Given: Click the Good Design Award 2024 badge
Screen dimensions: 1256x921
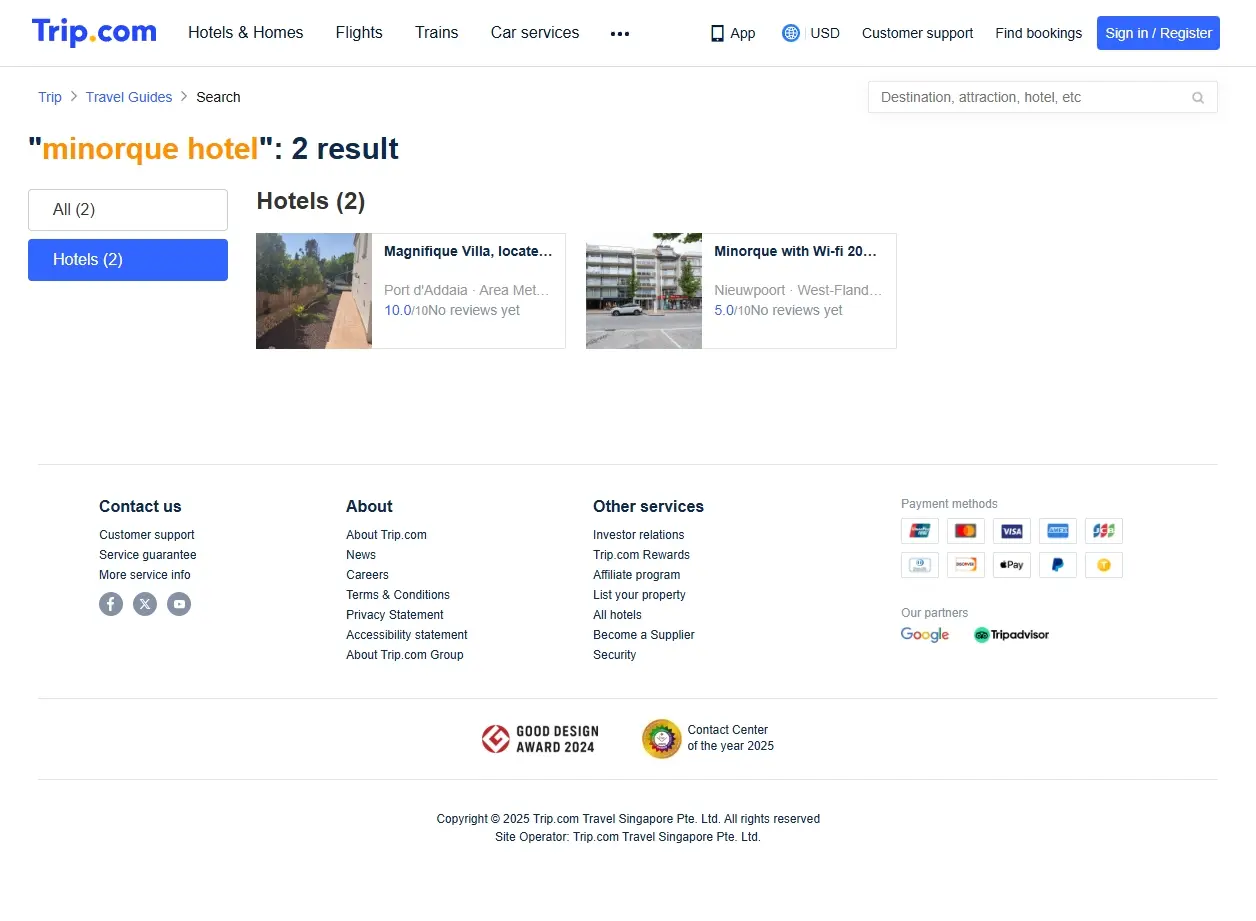Looking at the screenshot, I should [538, 739].
